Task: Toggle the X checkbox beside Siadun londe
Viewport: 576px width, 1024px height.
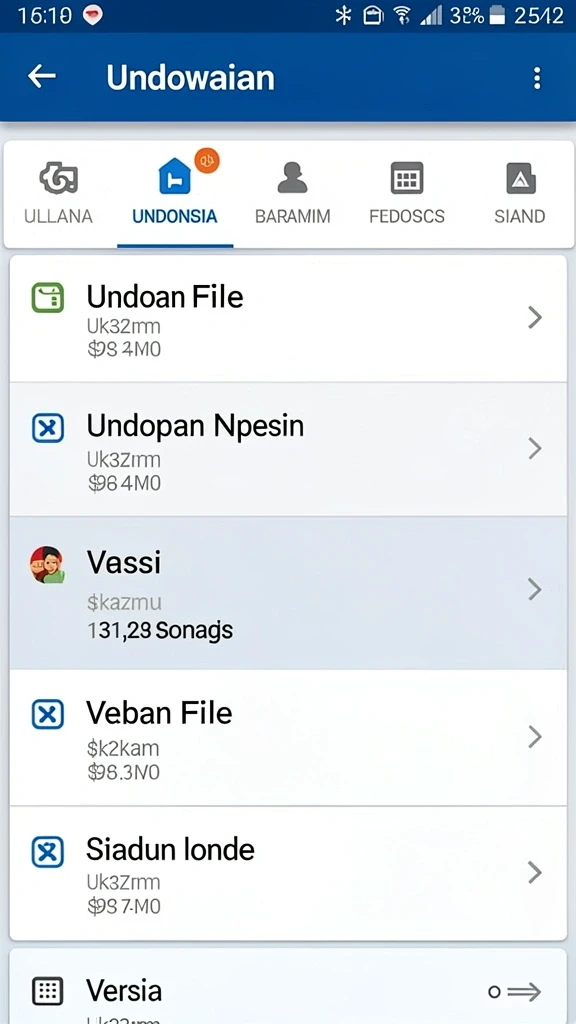Action: (48, 852)
